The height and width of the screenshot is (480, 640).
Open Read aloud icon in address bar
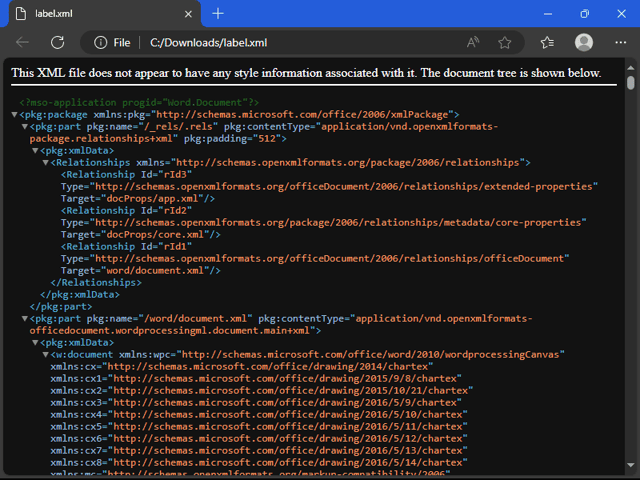tap(473, 42)
